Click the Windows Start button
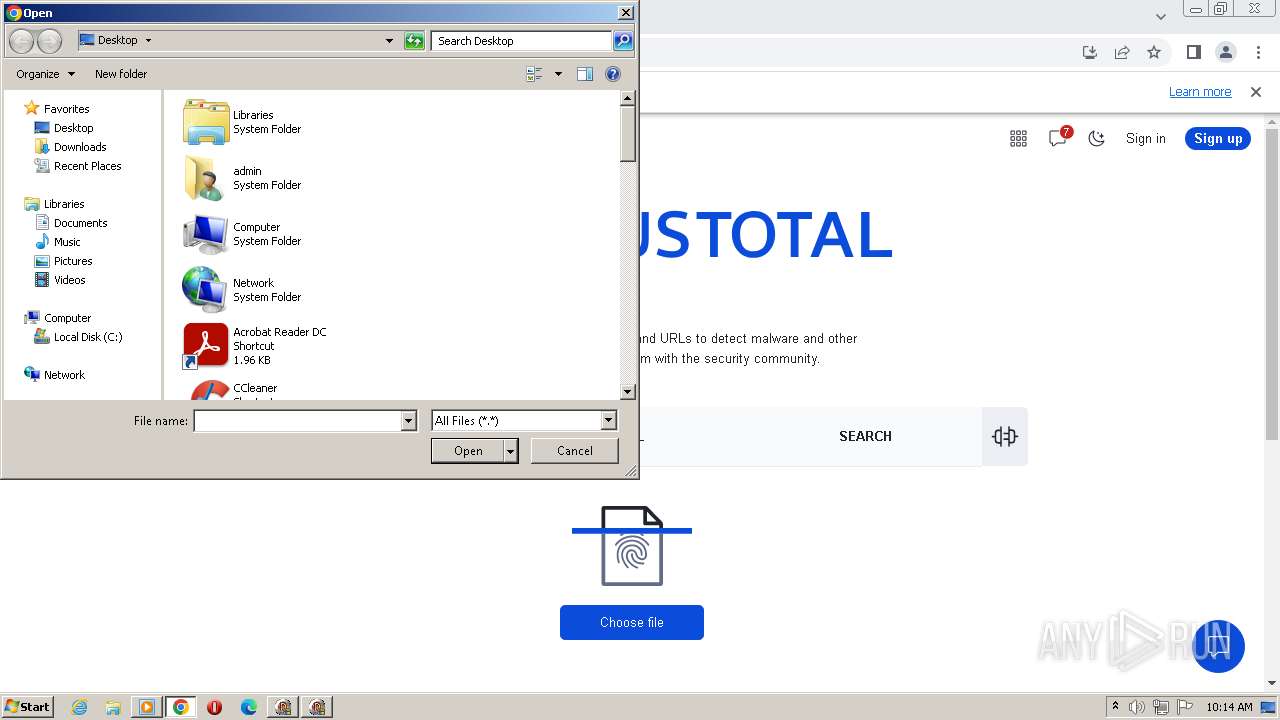Screen dimensions: 1280x720 click(27, 706)
